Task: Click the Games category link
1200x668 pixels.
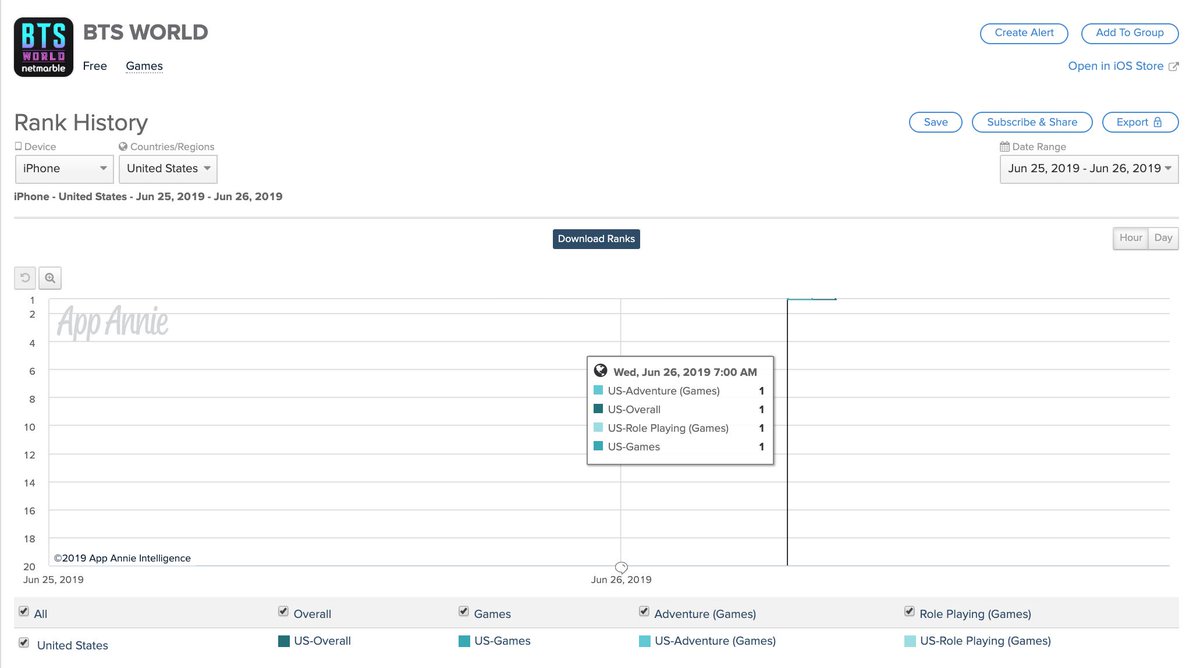Action: (144, 66)
